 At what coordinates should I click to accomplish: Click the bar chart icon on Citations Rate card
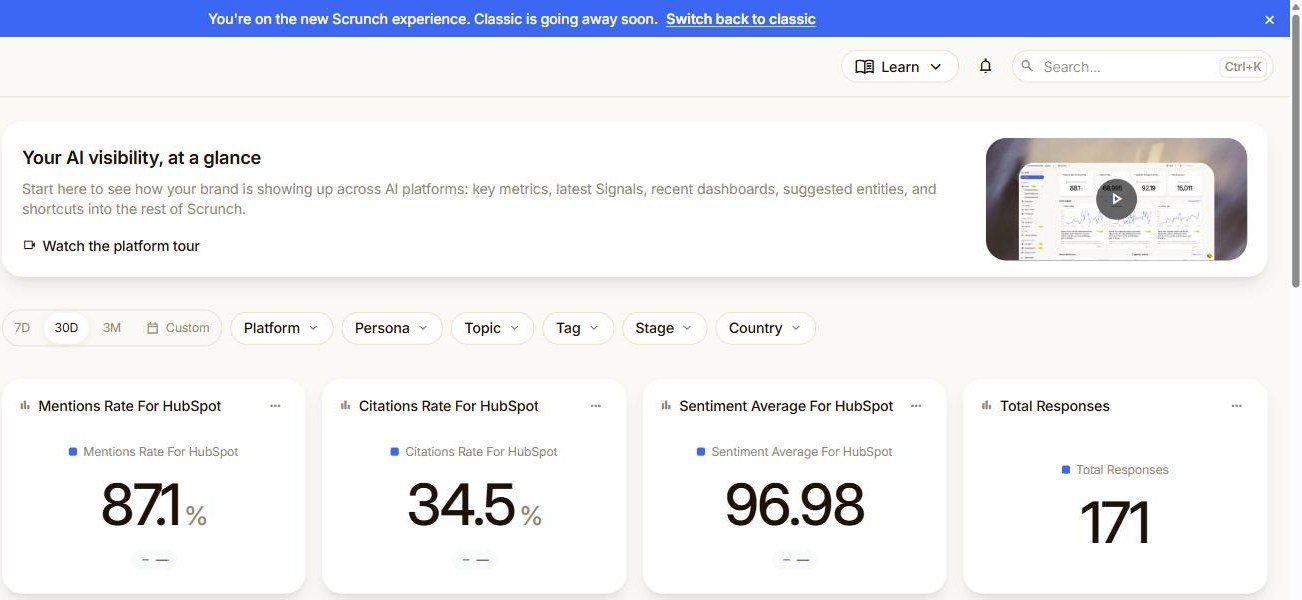click(x=345, y=405)
